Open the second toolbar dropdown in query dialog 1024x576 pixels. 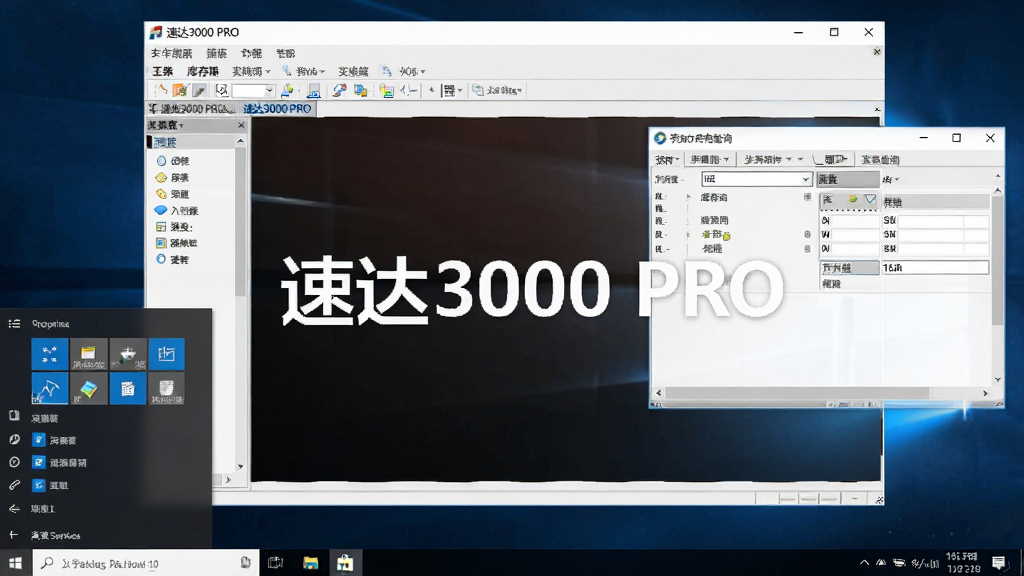click(x=710, y=159)
